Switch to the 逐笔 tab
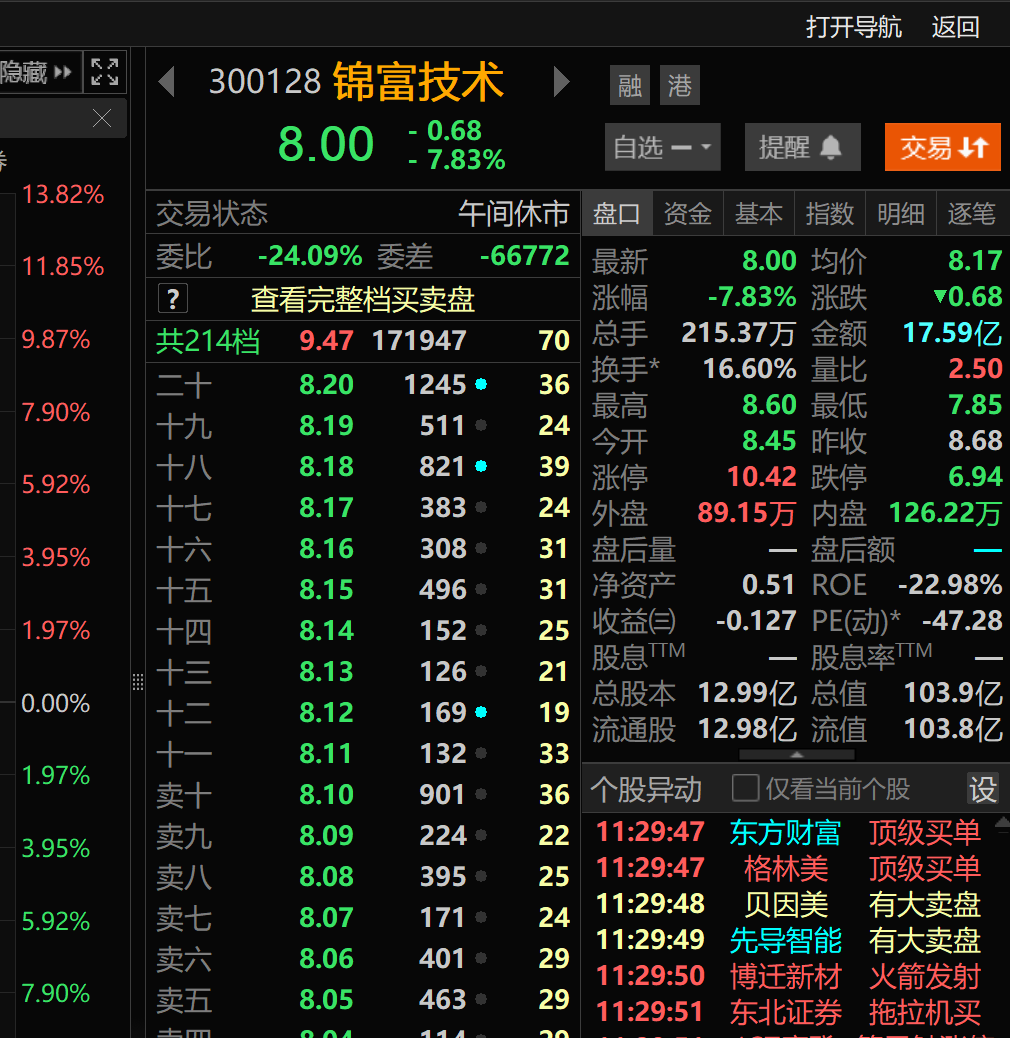The width and height of the screenshot is (1010, 1038). pos(972,214)
